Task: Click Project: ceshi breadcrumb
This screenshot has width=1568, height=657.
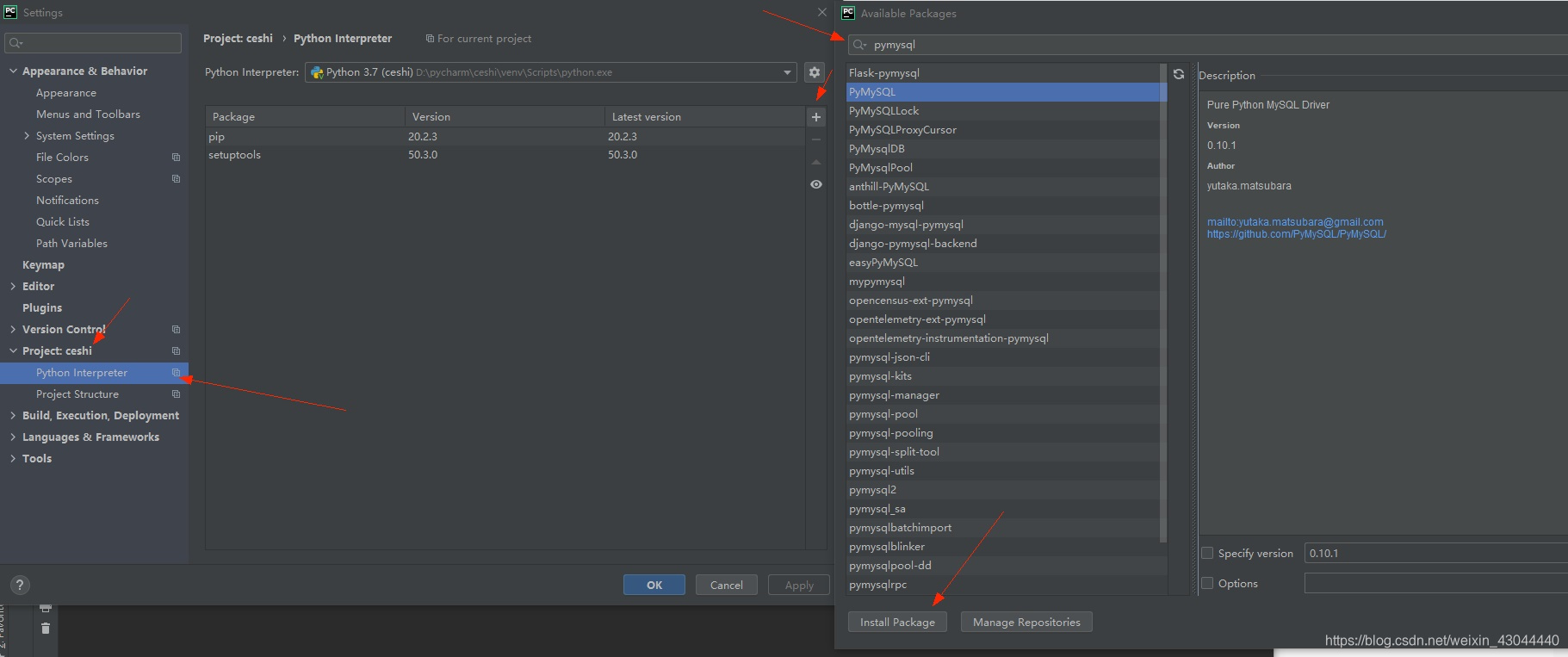Action: click(238, 38)
